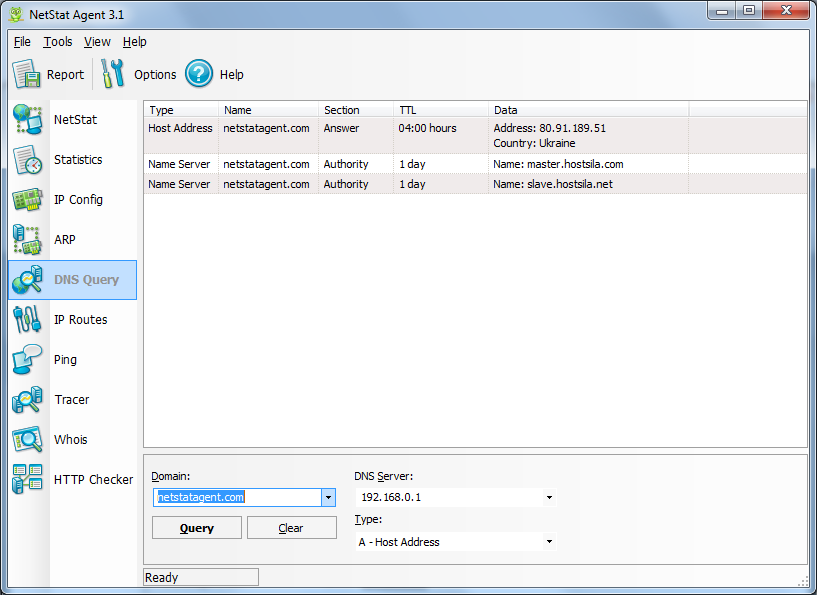817x595 pixels.
Task: Select the Whois magnifier icon
Action: [27, 439]
